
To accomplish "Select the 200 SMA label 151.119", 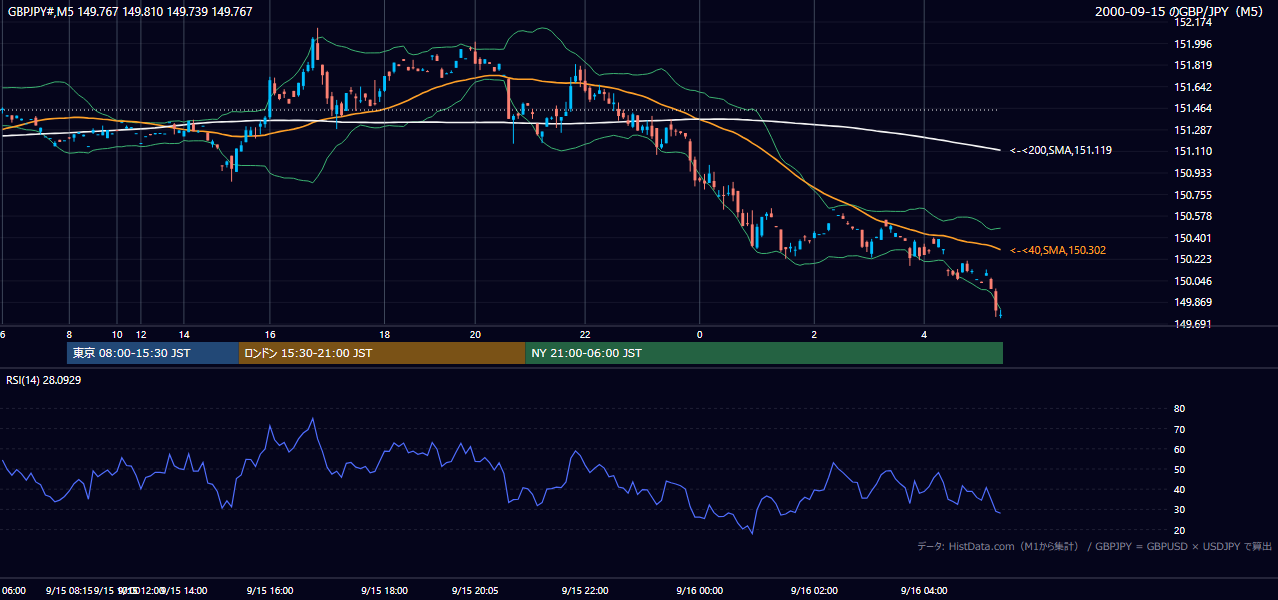I will click(1061, 151).
